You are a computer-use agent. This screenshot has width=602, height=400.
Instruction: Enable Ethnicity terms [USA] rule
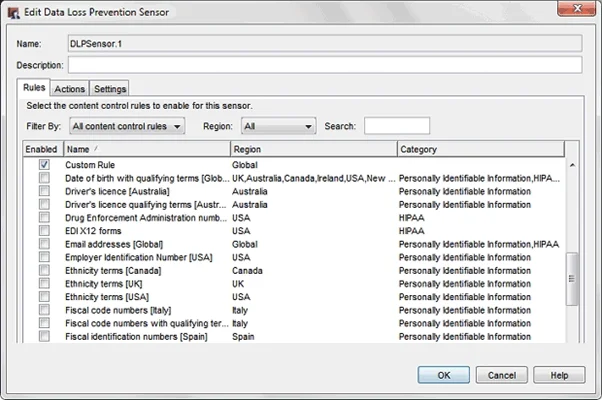click(44, 296)
